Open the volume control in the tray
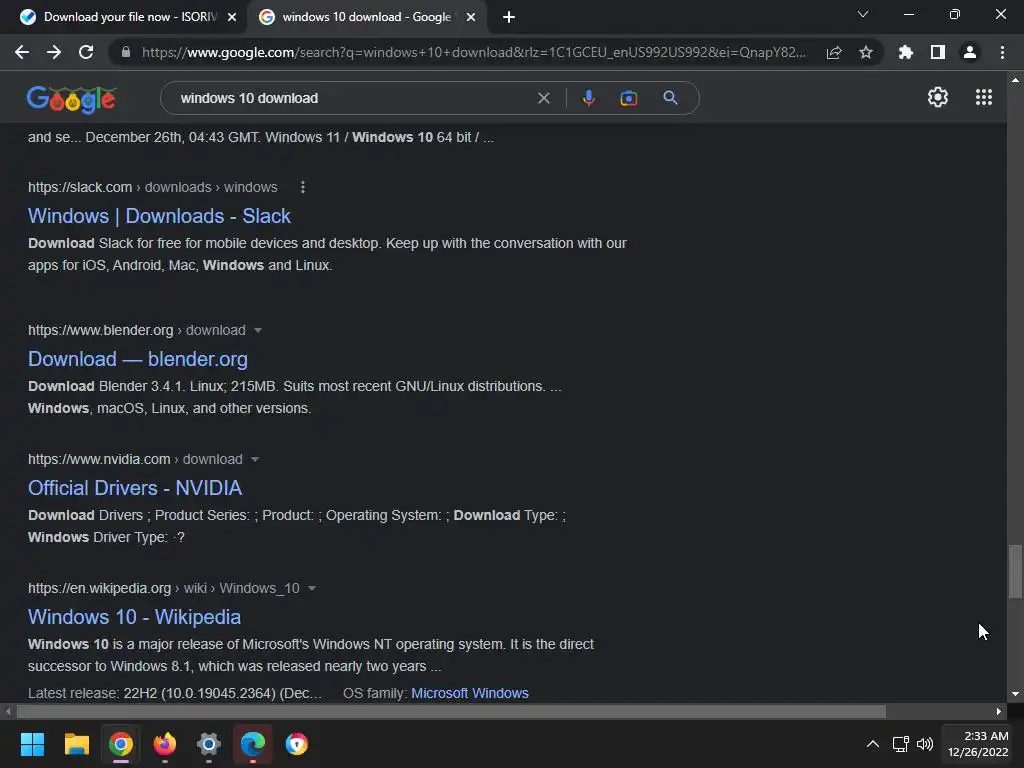The width and height of the screenshot is (1024, 768). [x=925, y=744]
